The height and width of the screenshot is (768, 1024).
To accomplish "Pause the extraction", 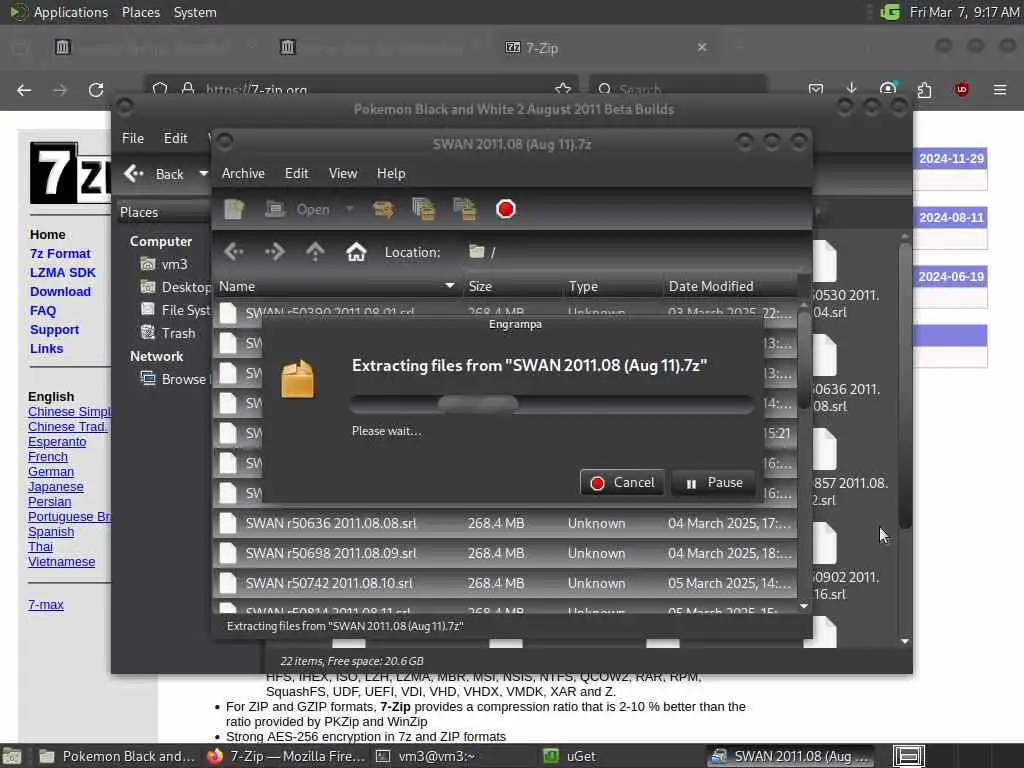I will pyautogui.click(x=713, y=483).
